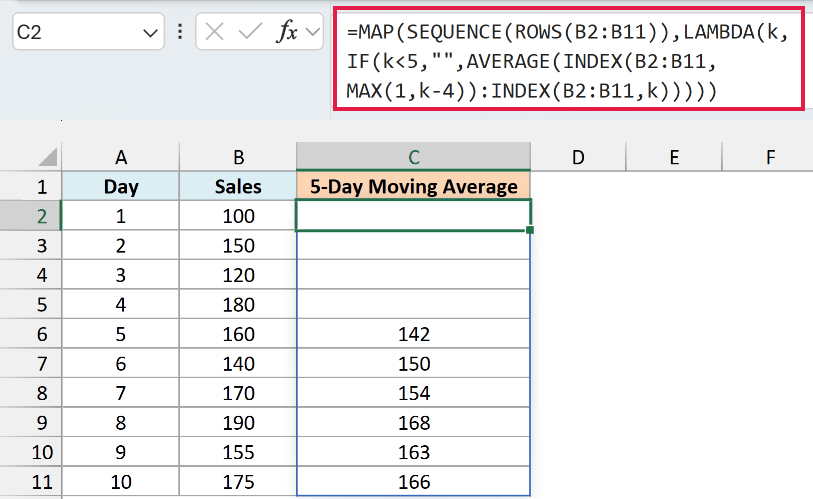Click the Sales cell showing 190
Screen dimensions: 813x499
[238, 423]
